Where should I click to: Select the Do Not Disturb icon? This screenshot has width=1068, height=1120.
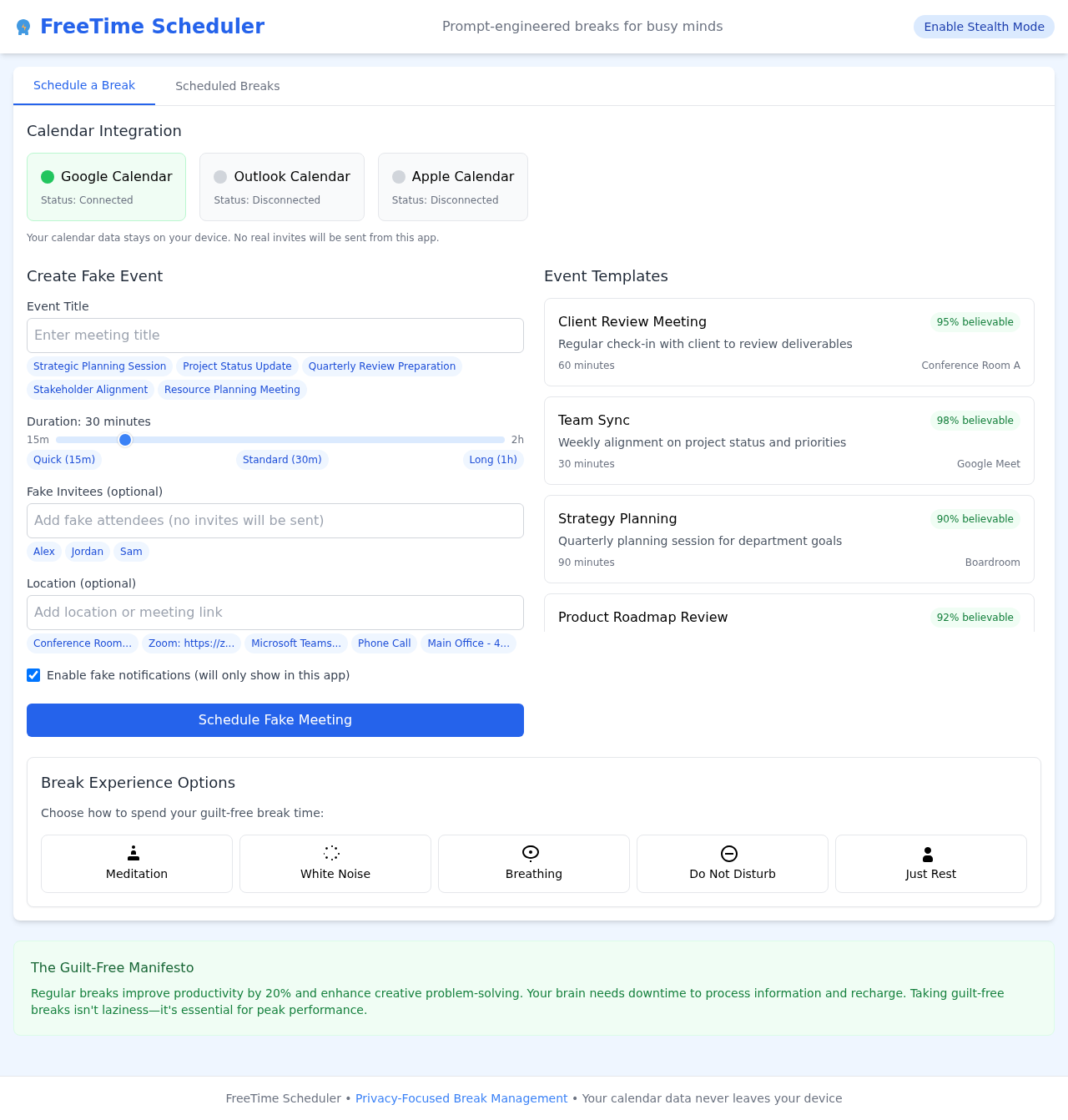point(729,853)
